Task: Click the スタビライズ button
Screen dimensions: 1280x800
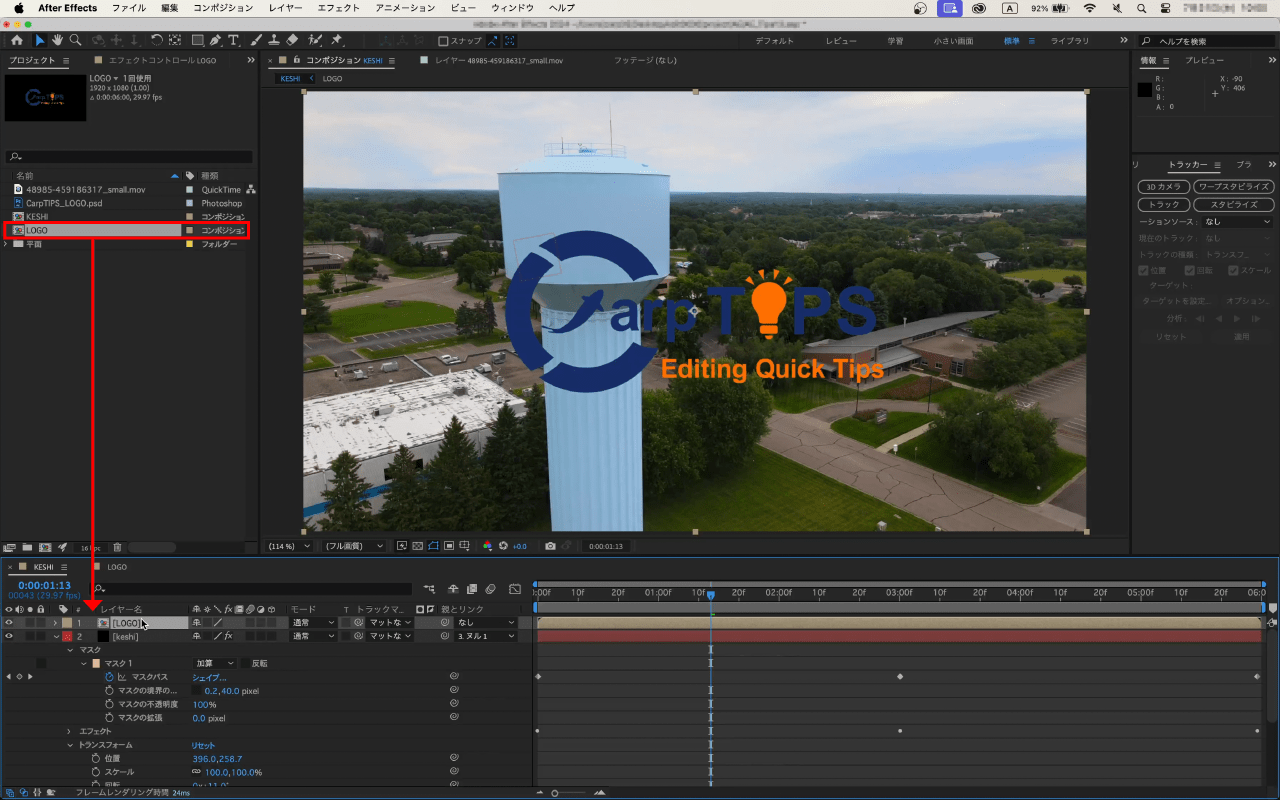Action: pos(1234,204)
